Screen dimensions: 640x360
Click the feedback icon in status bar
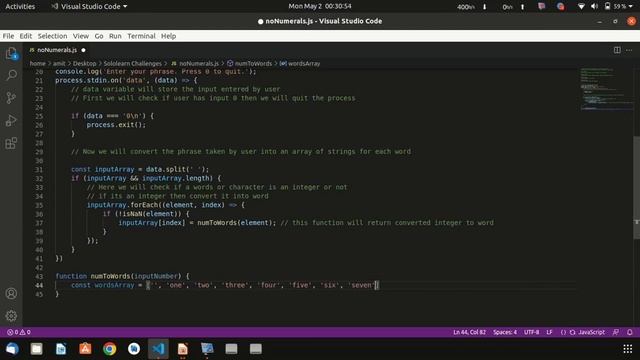tap(616, 332)
